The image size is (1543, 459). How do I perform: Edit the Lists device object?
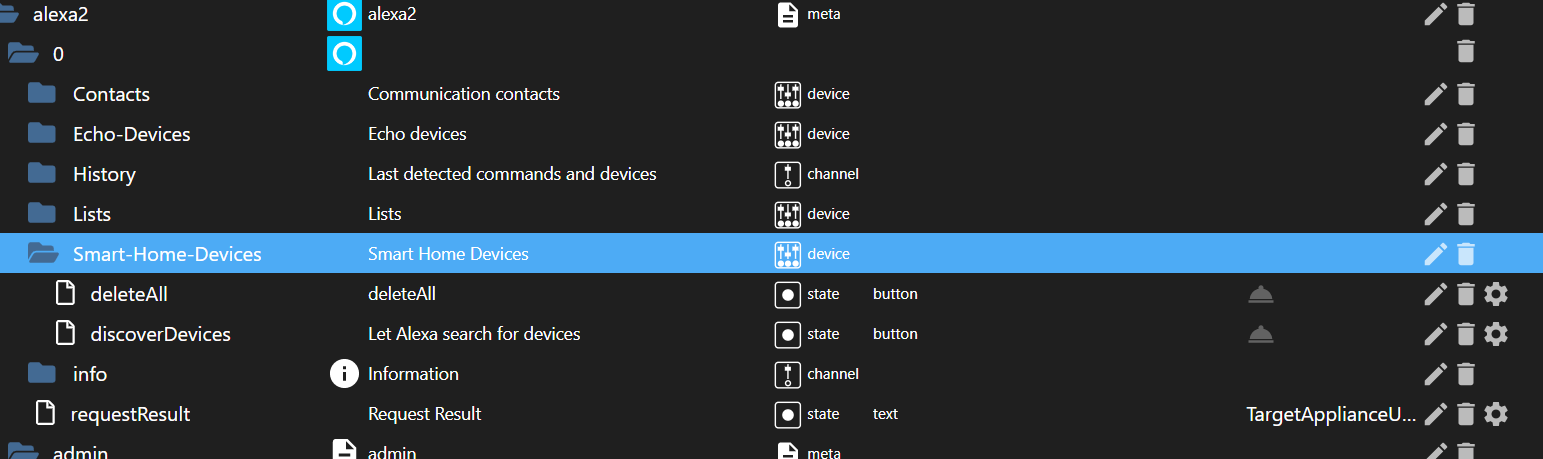(1435, 214)
